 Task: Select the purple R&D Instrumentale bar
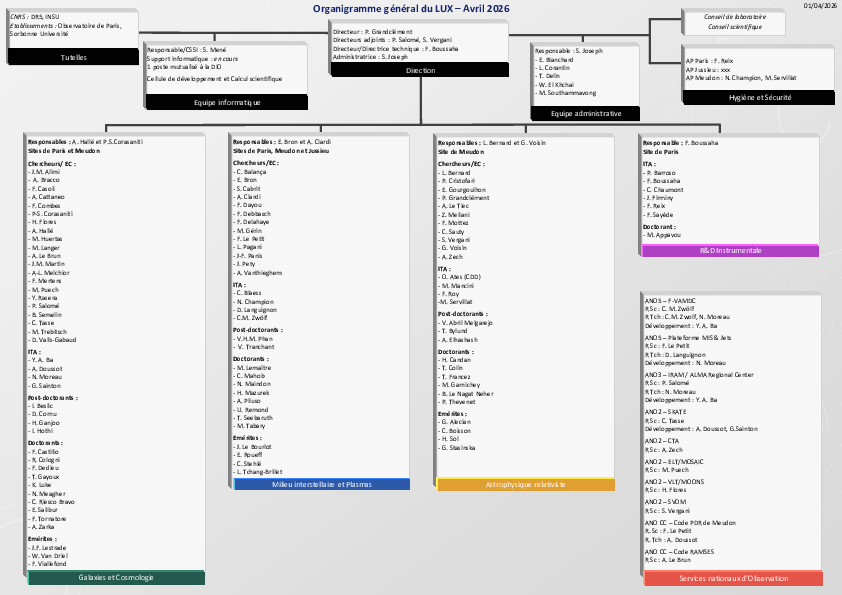[730, 250]
